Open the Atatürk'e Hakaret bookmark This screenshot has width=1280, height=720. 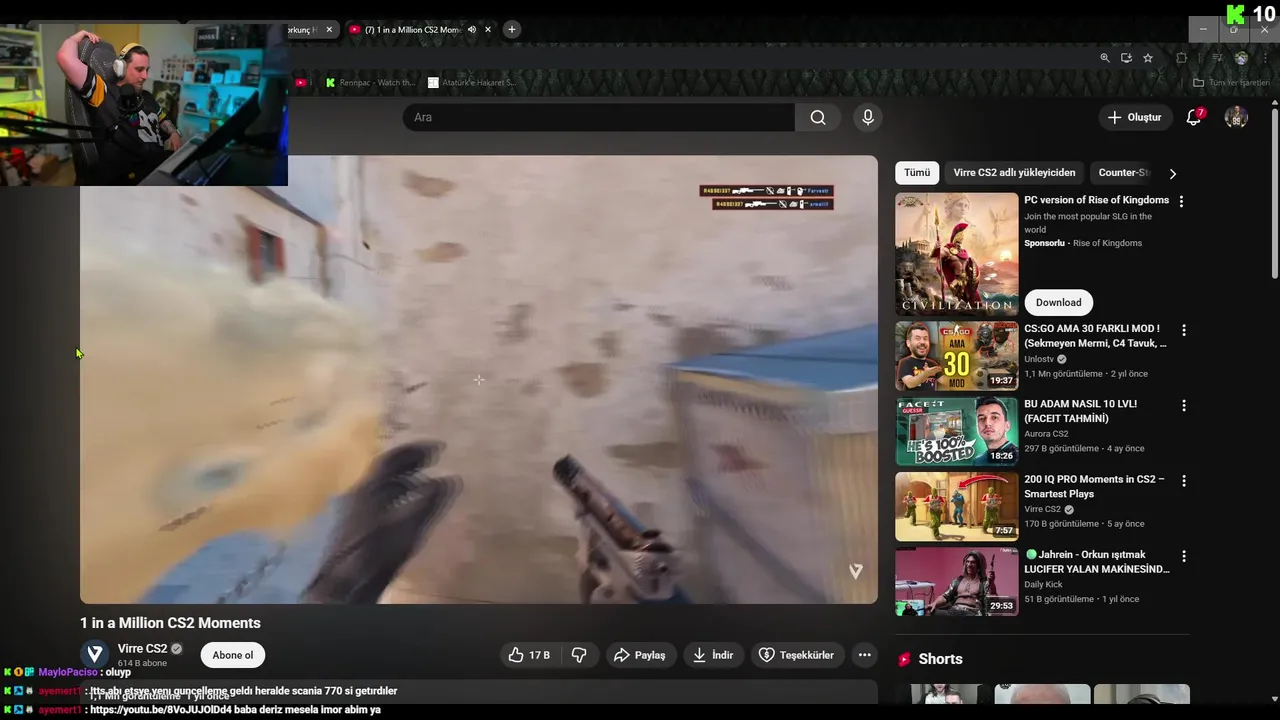[x=471, y=83]
